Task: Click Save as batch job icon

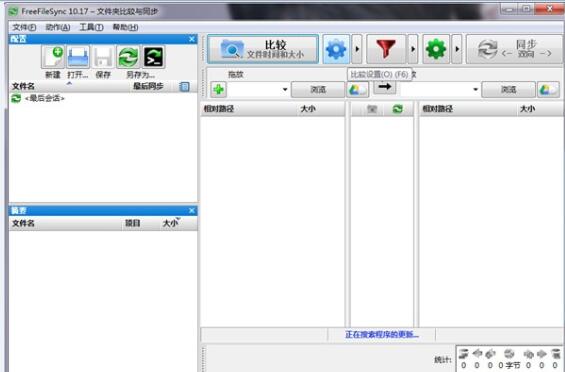Action: tap(154, 57)
